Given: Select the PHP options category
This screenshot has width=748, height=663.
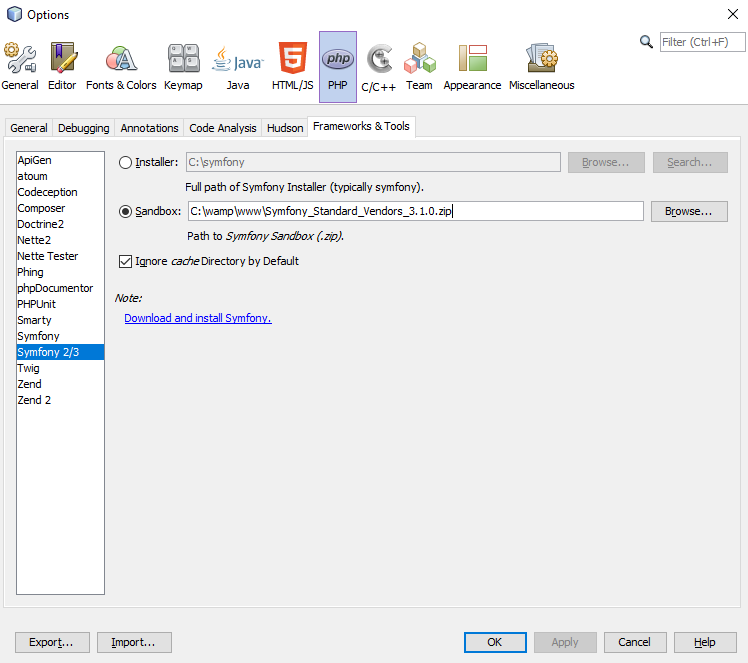Looking at the screenshot, I should point(338,67).
